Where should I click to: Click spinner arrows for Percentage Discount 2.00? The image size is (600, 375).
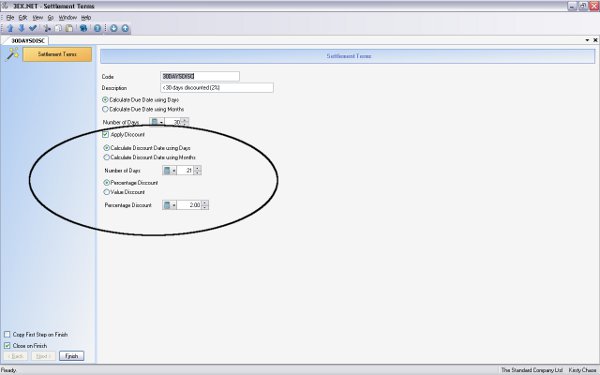[205, 205]
